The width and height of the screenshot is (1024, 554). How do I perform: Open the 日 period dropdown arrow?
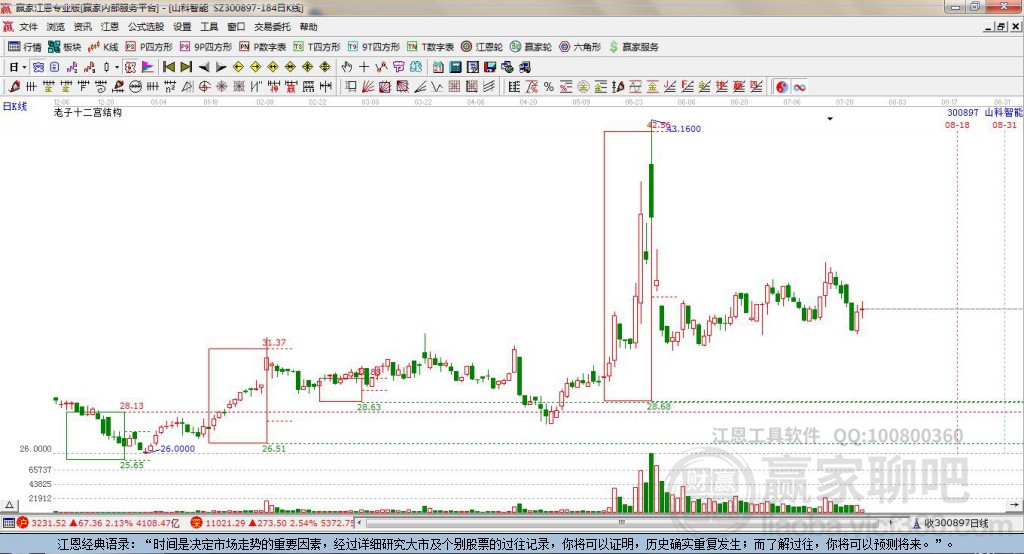click(x=24, y=67)
